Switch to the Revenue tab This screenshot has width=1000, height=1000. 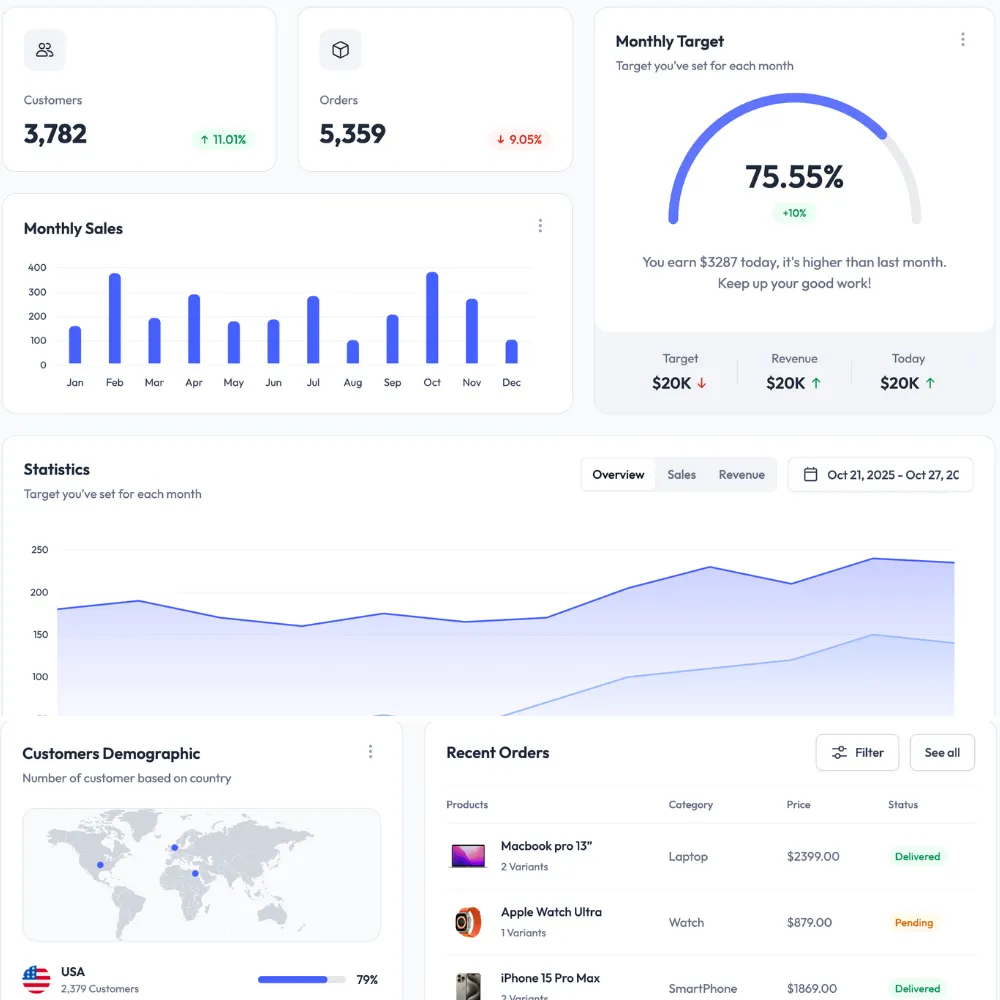click(741, 475)
